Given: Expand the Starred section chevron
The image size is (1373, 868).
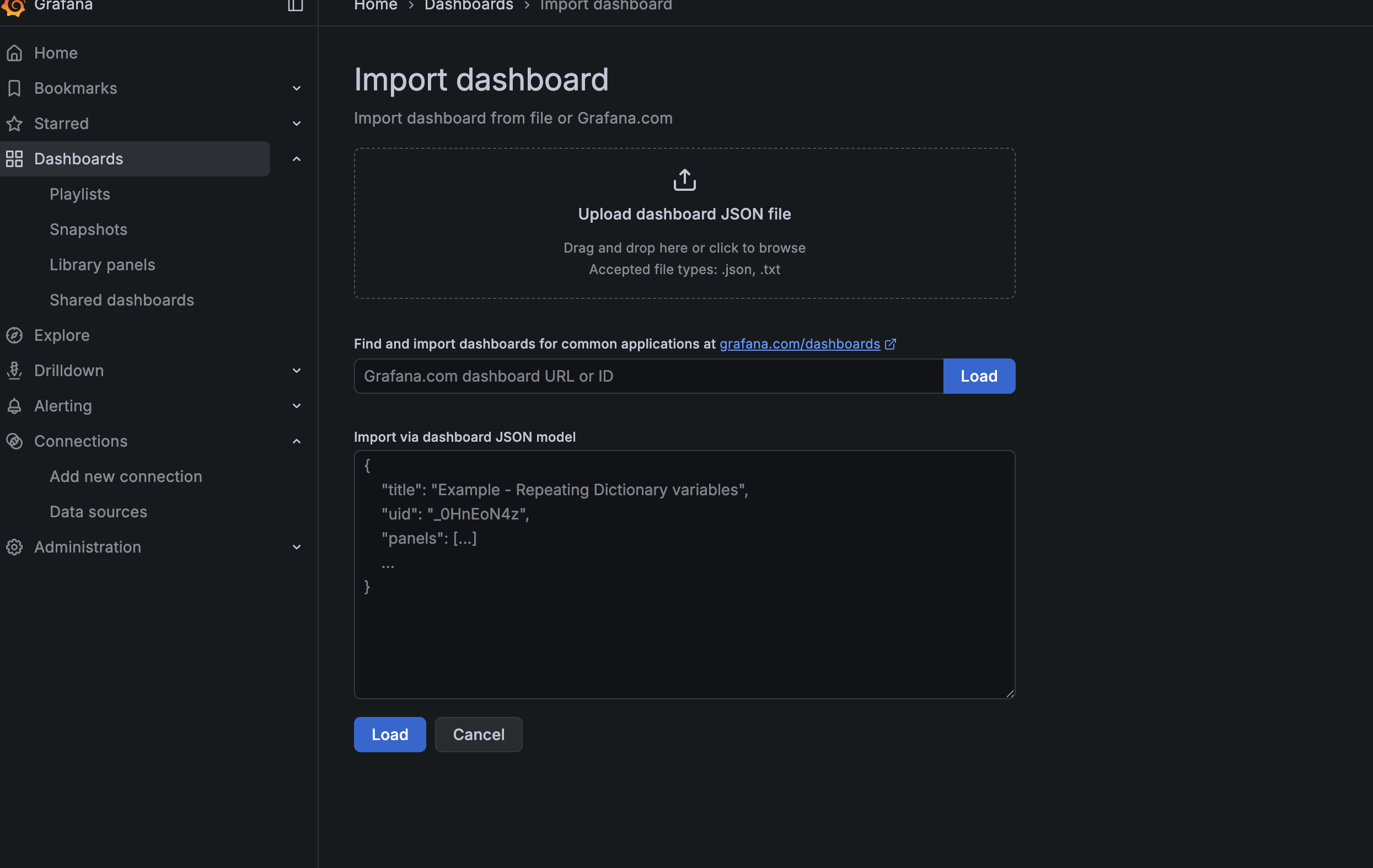Looking at the screenshot, I should point(297,124).
